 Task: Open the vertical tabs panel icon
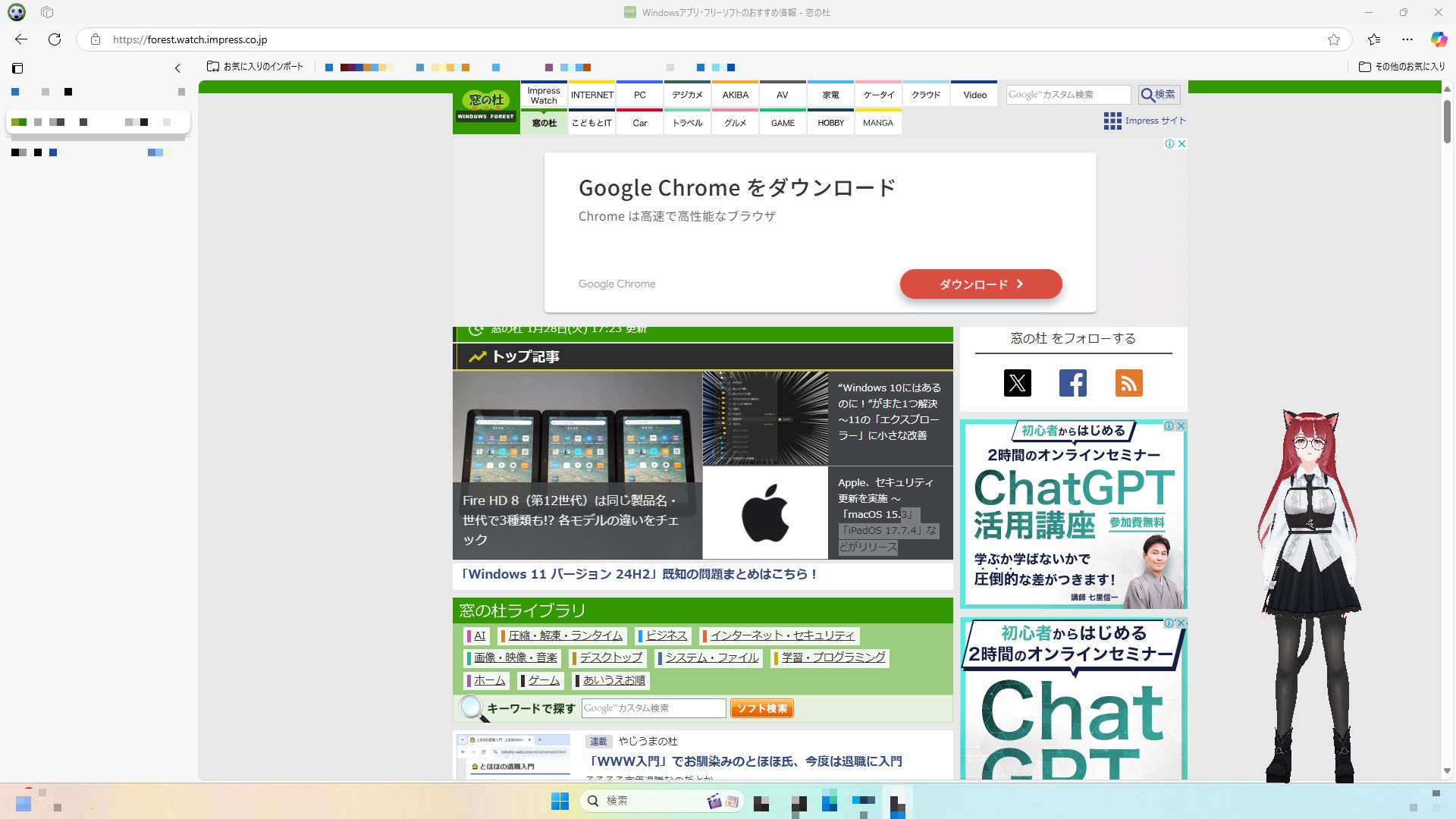(17, 68)
